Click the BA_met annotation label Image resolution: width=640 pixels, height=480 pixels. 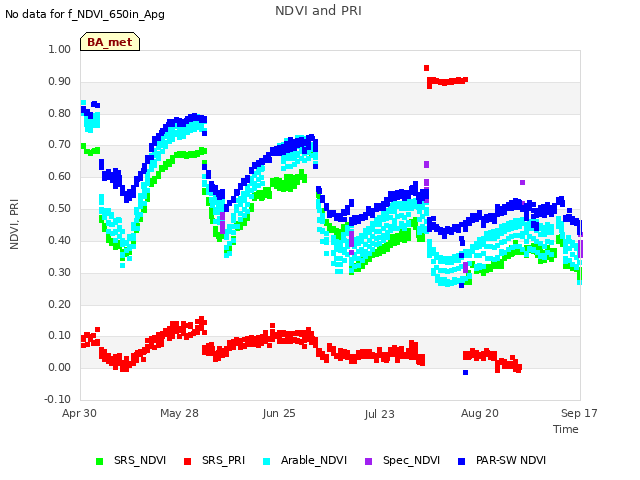(110, 42)
